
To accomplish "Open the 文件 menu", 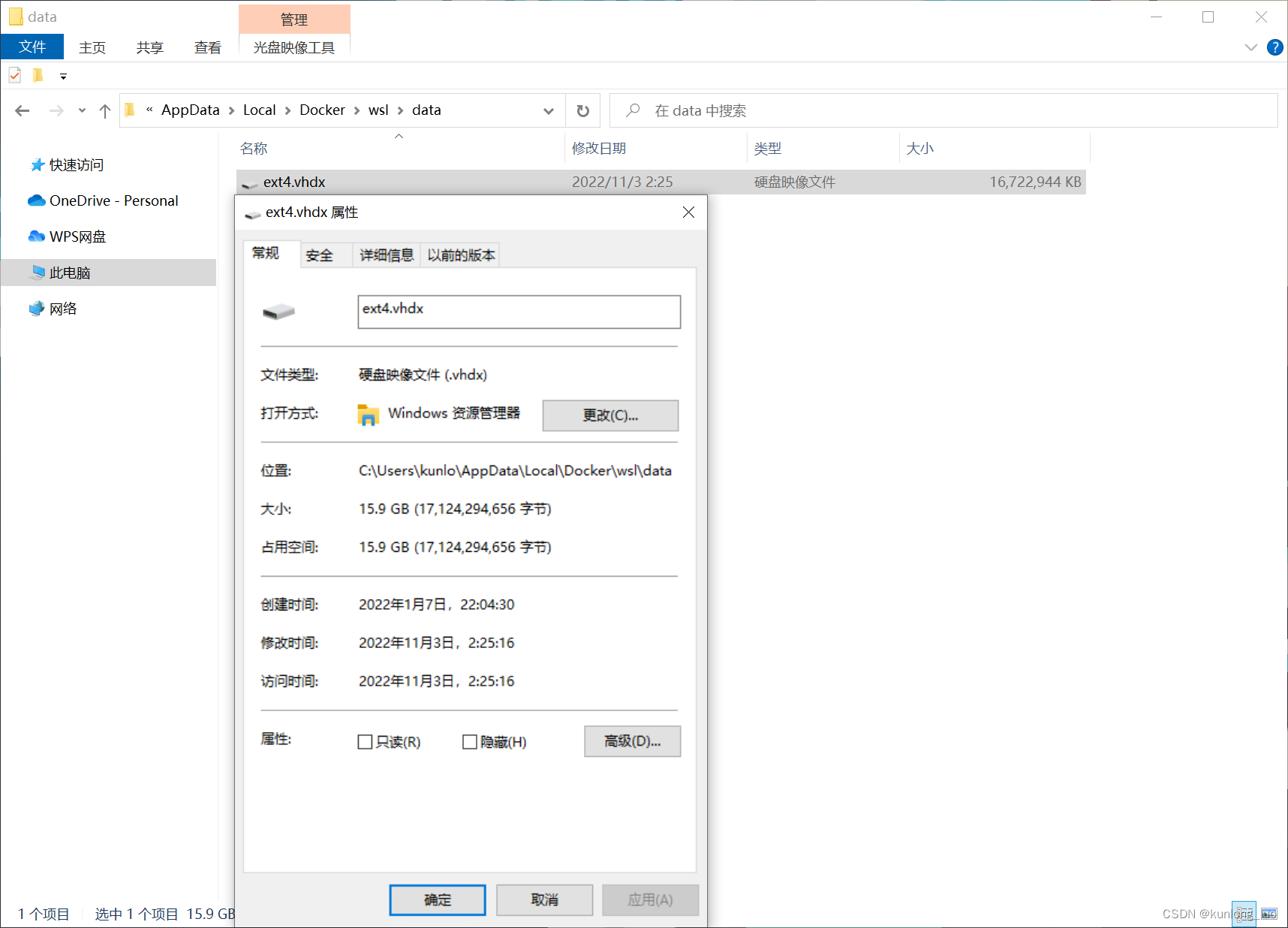I will click(32, 47).
